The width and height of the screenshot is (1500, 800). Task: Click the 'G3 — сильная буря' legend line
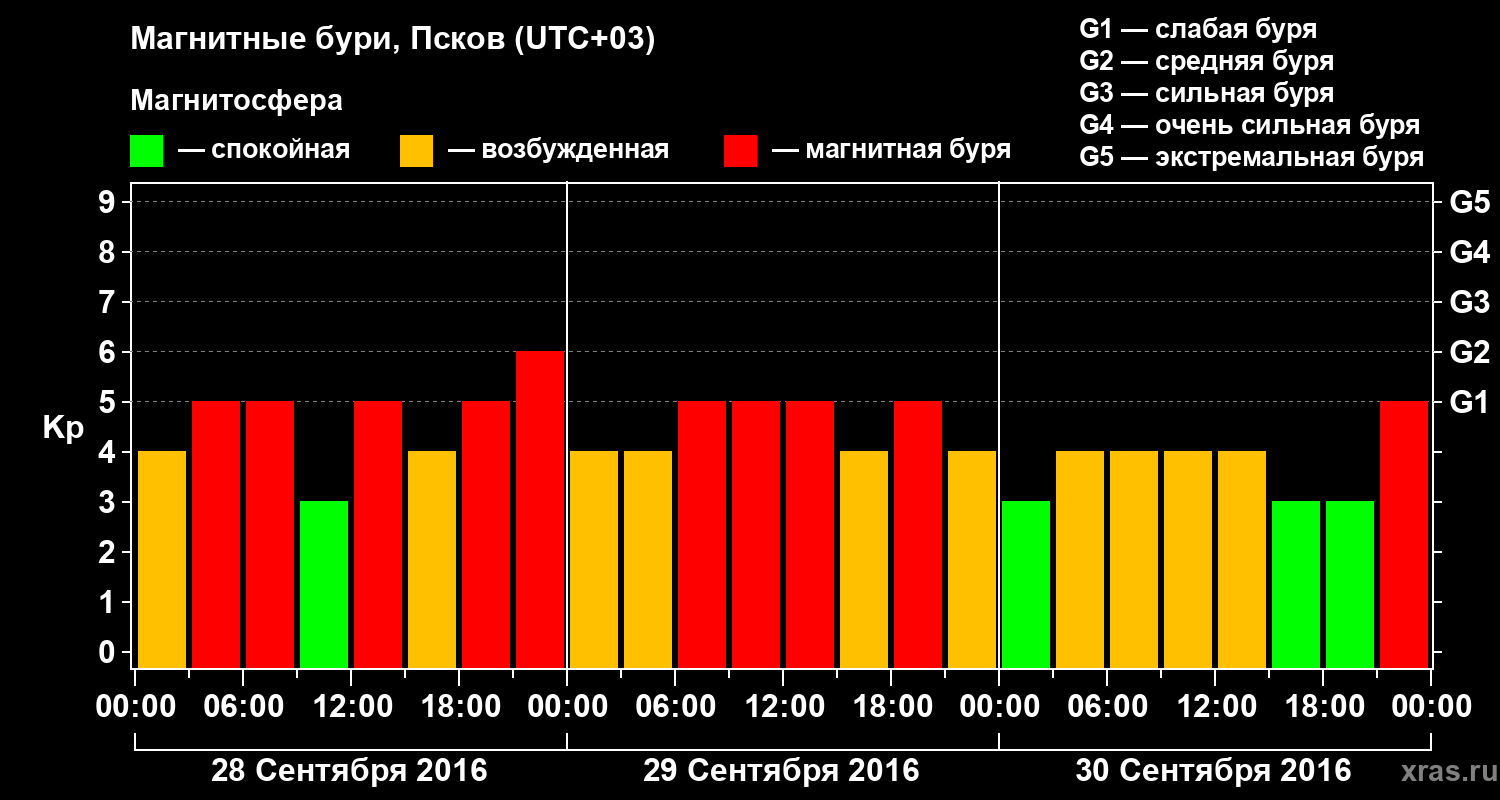[x=1207, y=93]
